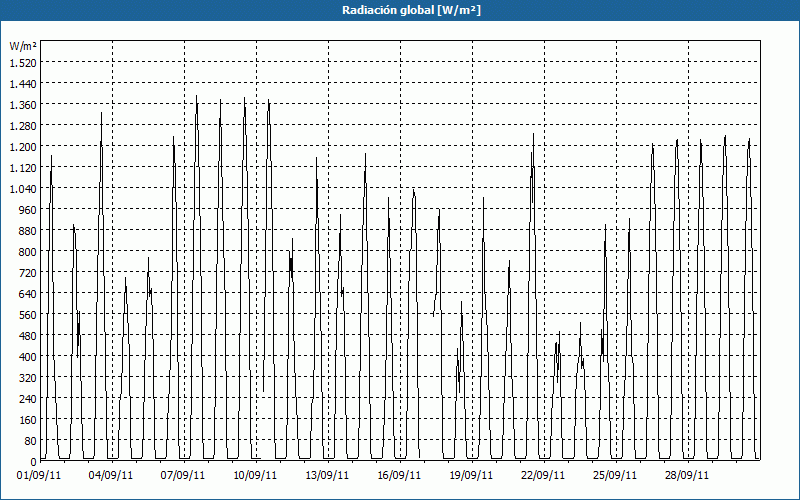Click the 880 y-axis value
This screenshot has width=800, height=500.
coord(28,231)
